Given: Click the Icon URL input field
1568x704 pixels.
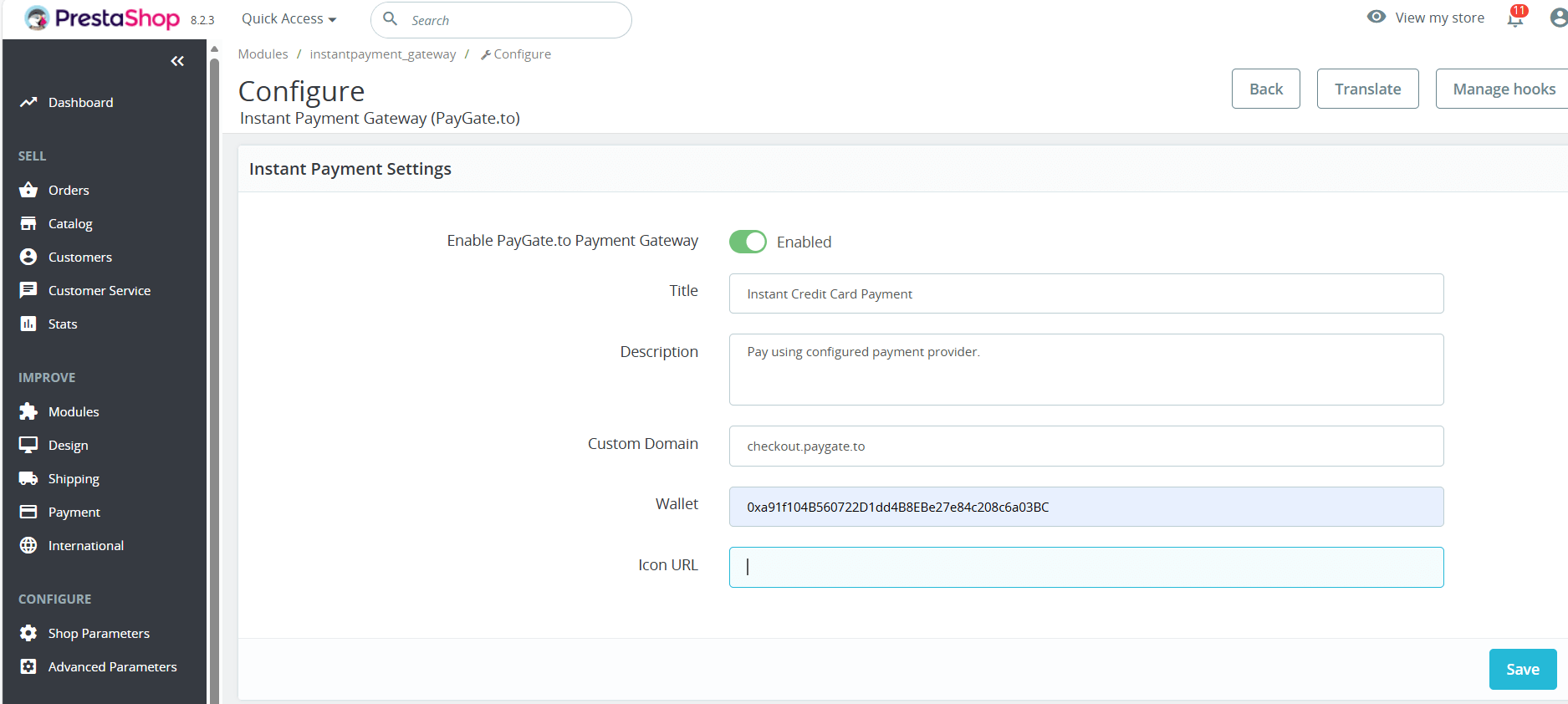Looking at the screenshot, I should tap(1086, 567).
